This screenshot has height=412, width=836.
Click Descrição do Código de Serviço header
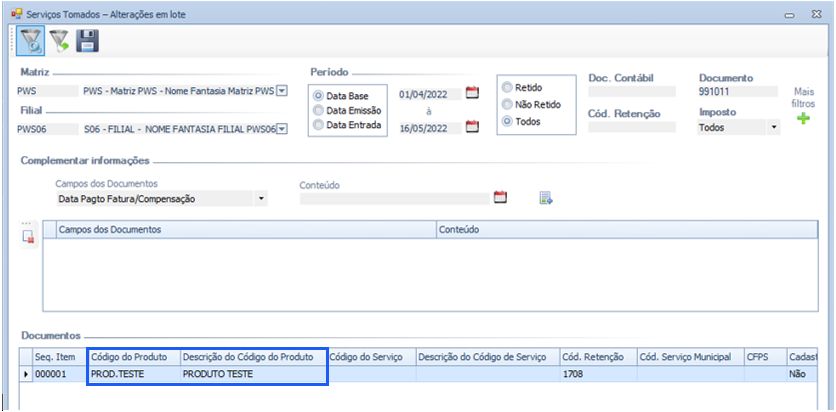[487, 357]
